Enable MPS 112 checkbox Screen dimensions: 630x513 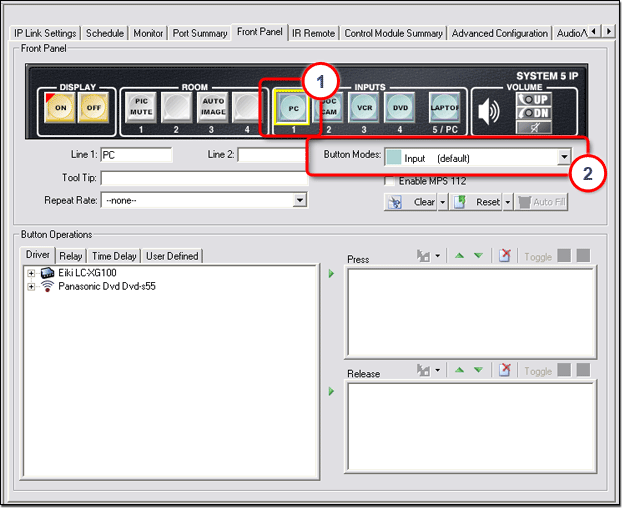coord(390,181)
